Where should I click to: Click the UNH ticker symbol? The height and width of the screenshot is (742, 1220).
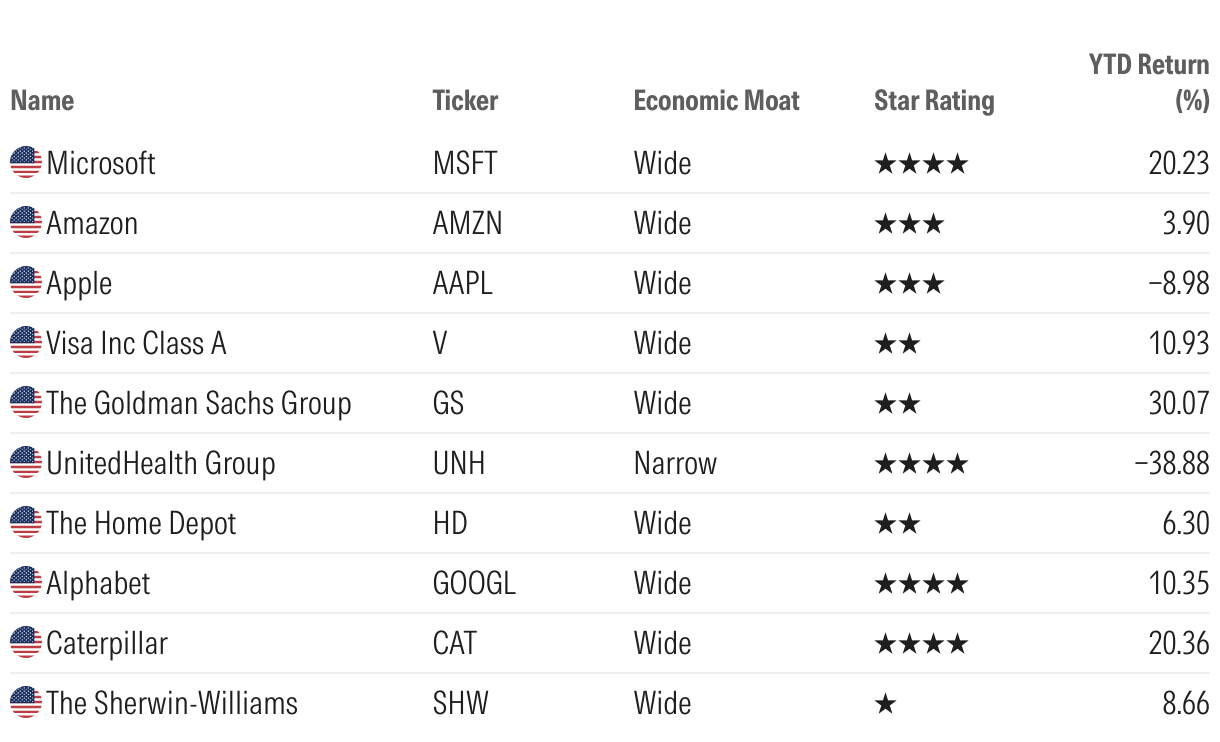pyautogui.click(x=460, y=462)
